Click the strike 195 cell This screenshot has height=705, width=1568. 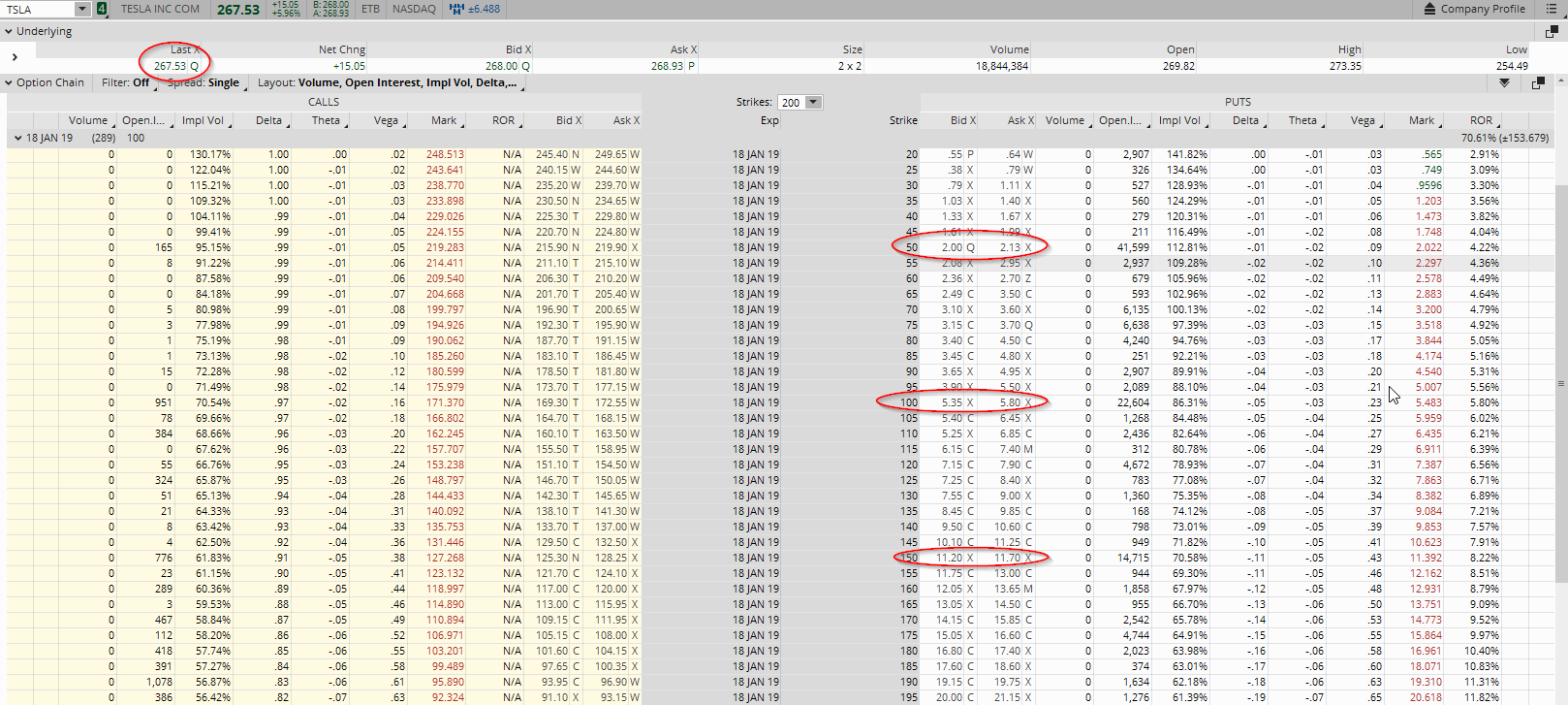coord(909,697)
